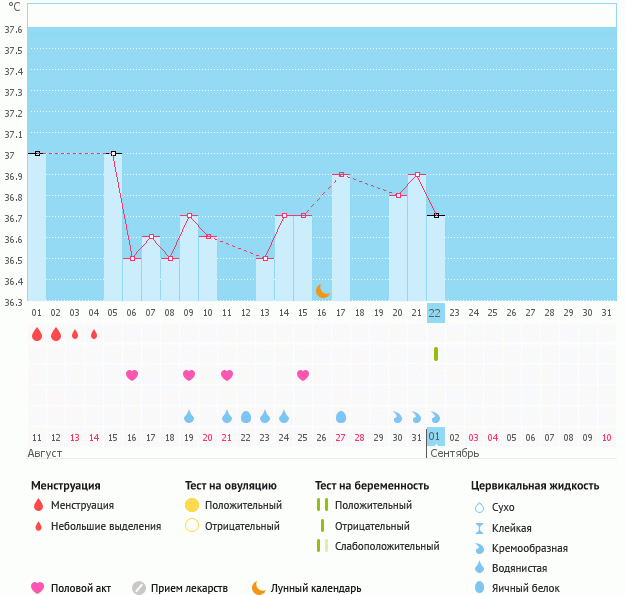Select the pink heart icon under day 06
This screenshot has height=595, width=626.
click(132, 375)
